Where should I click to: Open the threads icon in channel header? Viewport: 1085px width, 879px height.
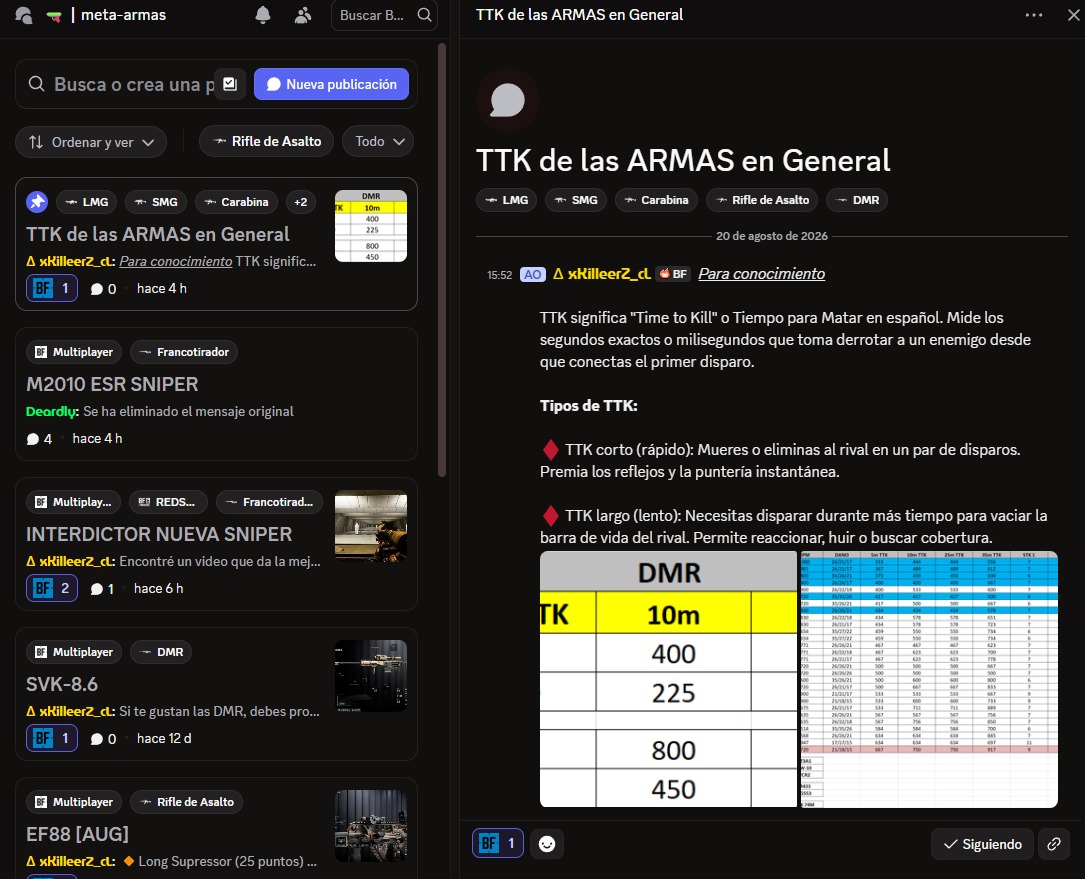pos(24,15)
